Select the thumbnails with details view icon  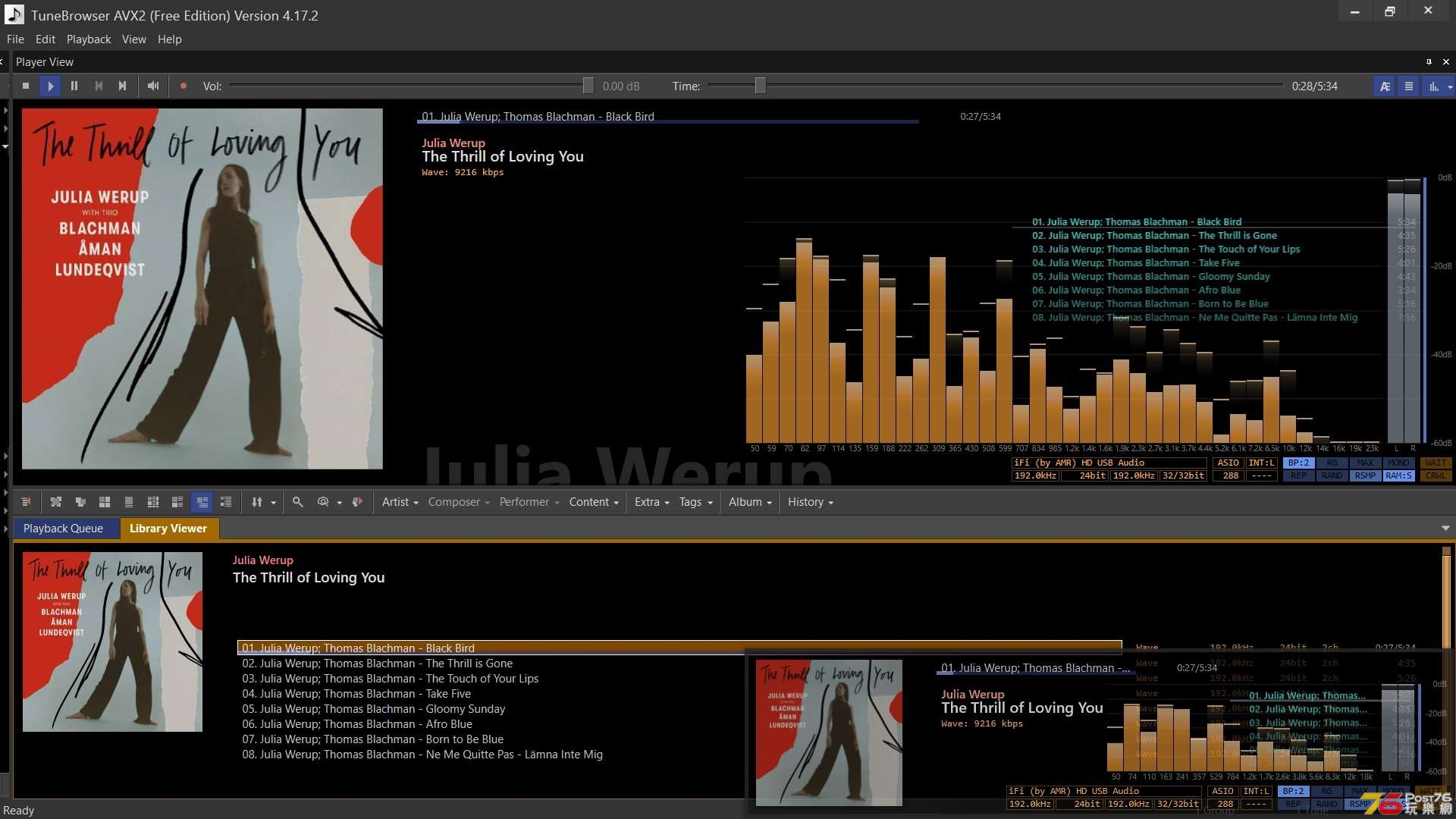[177, 502]
